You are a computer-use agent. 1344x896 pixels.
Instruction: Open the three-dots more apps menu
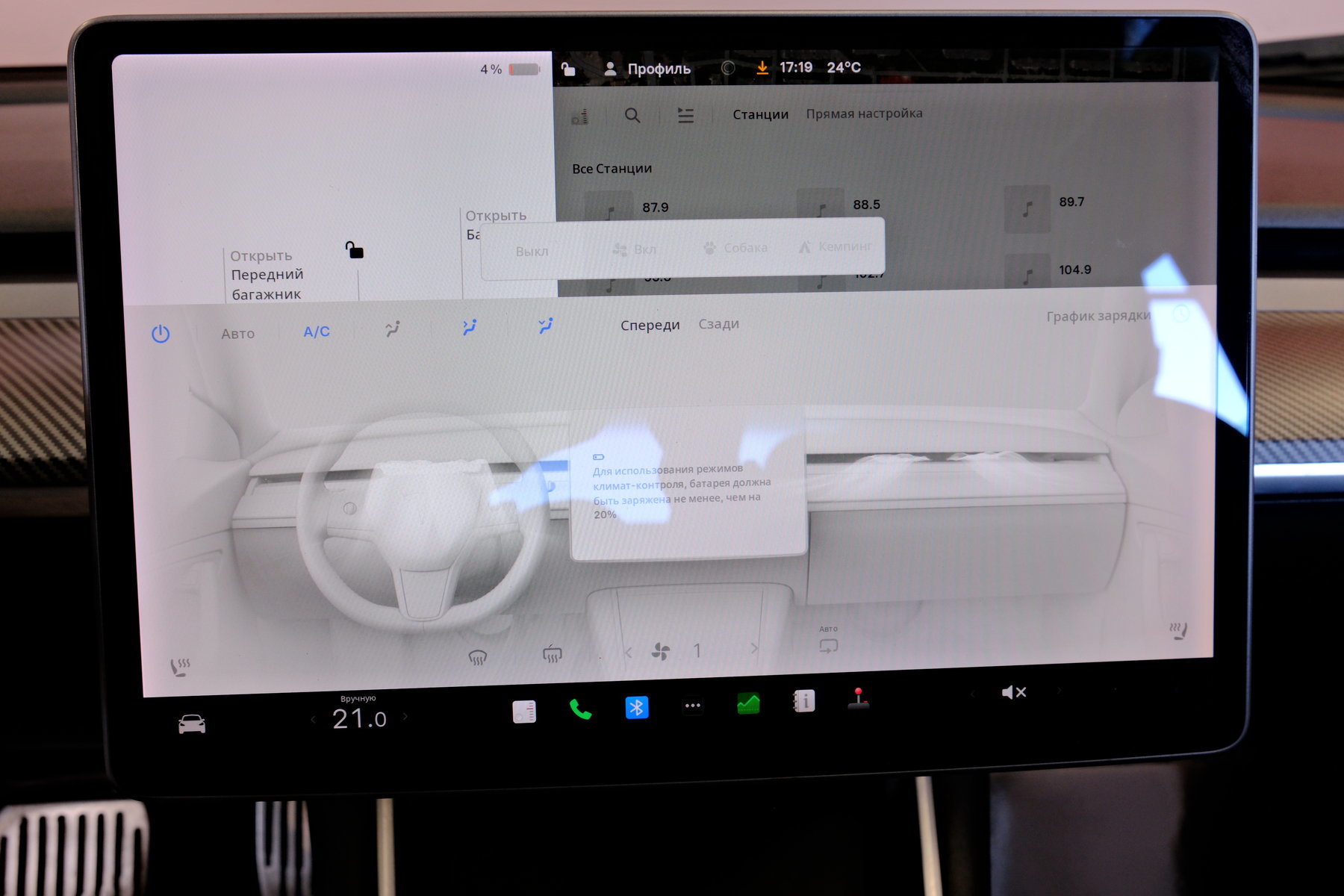(693, 706)
